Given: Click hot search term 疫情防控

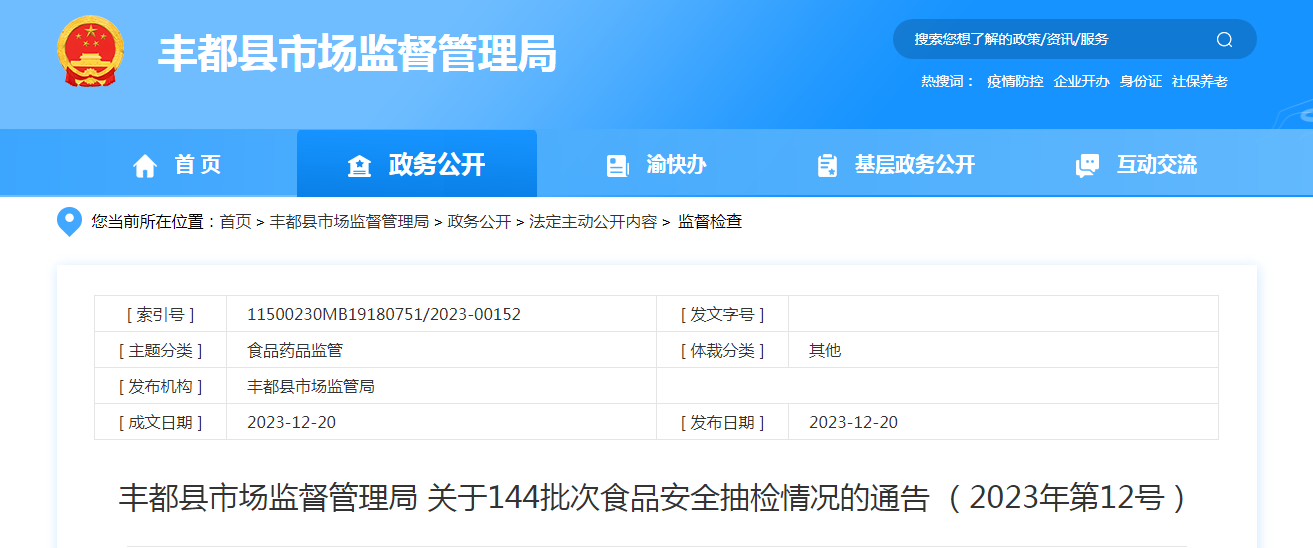Looking at the screenshot, I should (x=1015, y=81).
